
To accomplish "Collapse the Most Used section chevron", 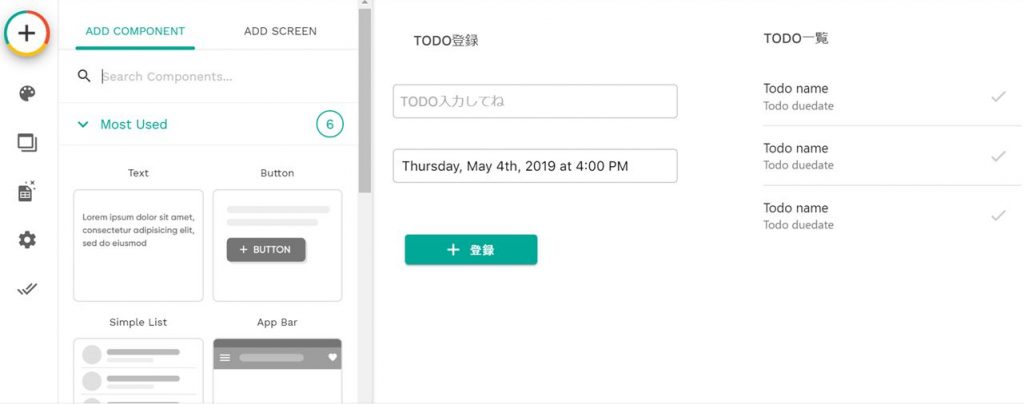I will pos(83,125).
